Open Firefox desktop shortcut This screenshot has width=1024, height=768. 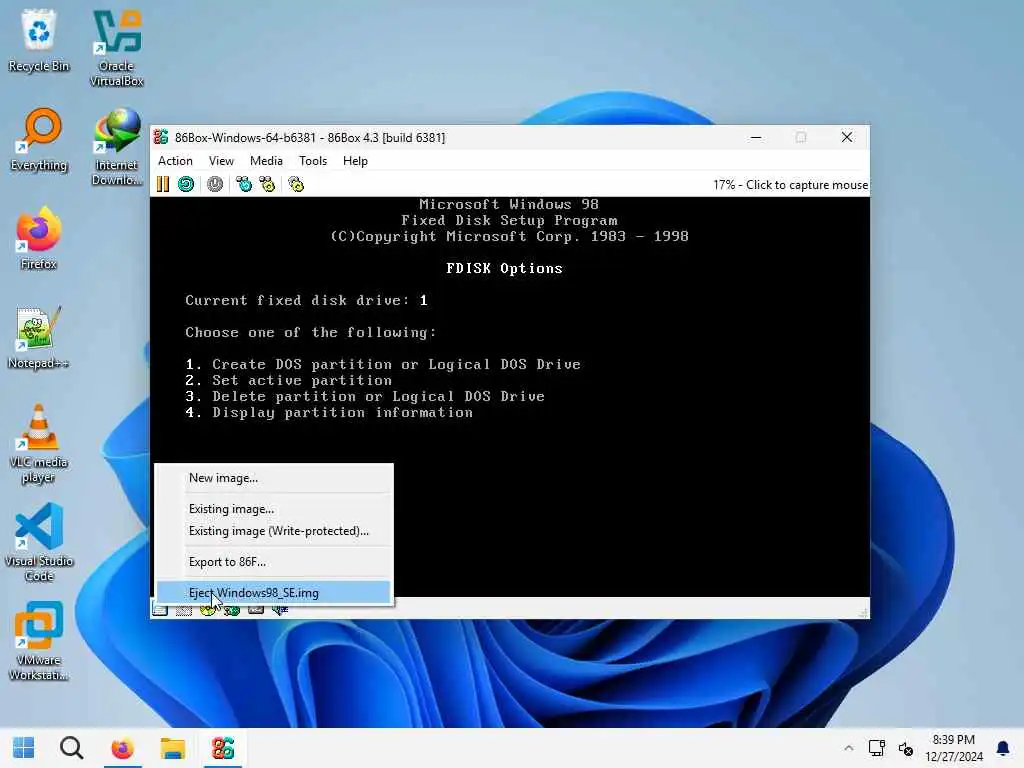click(x=39, y=239)
